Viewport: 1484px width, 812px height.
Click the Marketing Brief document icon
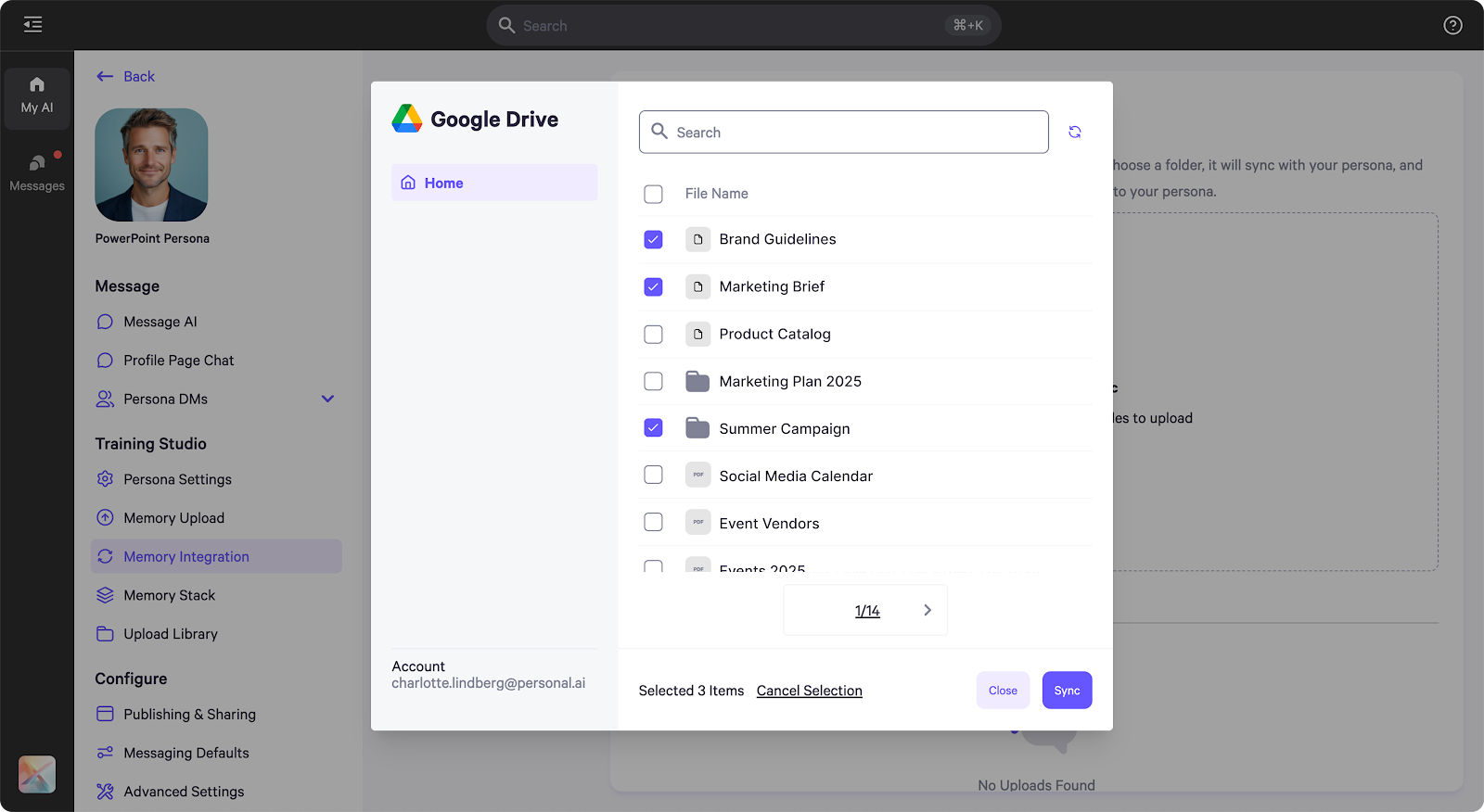coord(697,286)
